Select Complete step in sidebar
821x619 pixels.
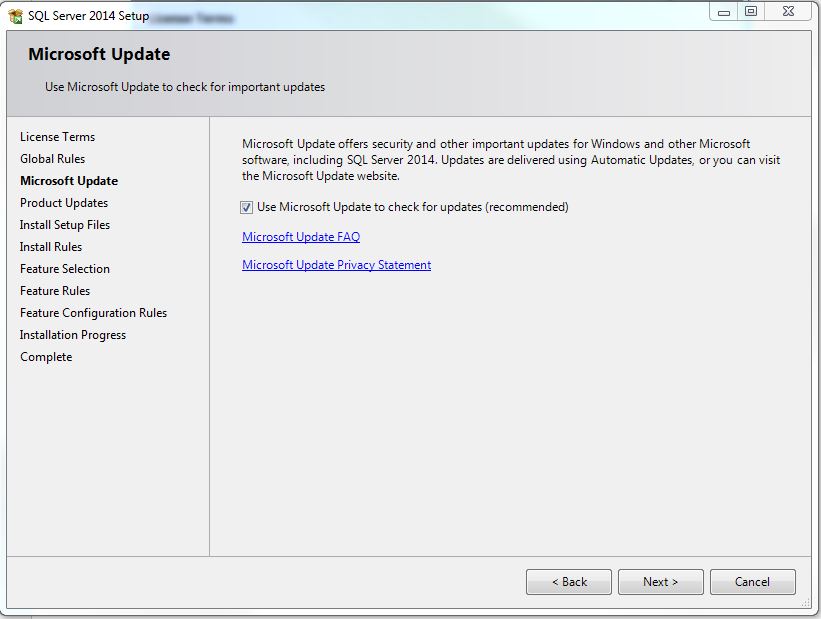46,357
